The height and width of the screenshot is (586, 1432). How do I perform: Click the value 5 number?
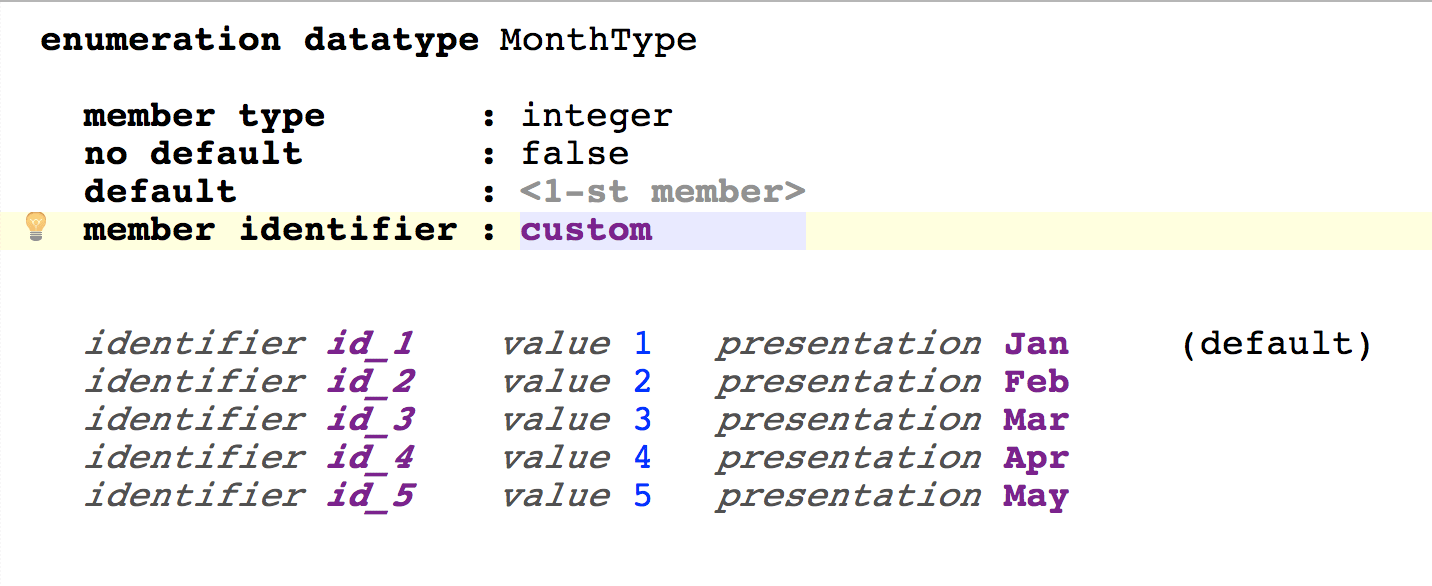pos(642,497)
